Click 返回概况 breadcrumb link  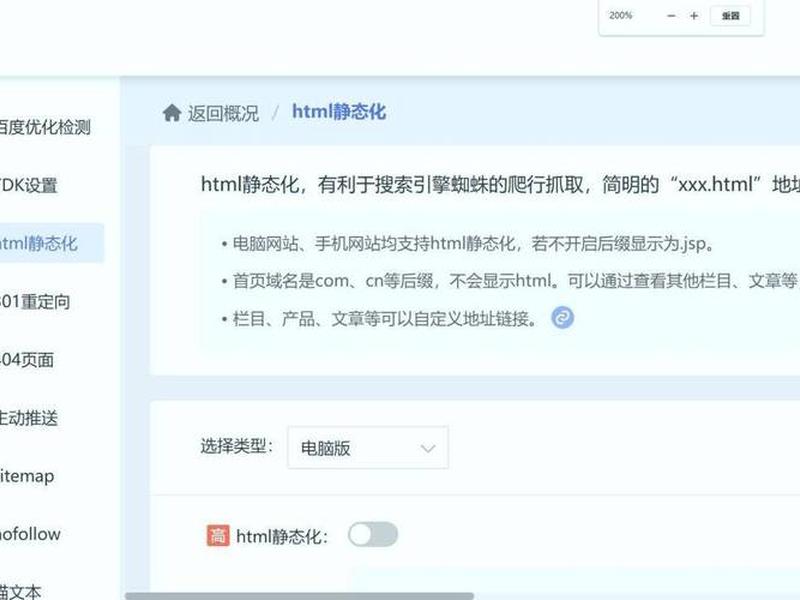click(223, 113)
